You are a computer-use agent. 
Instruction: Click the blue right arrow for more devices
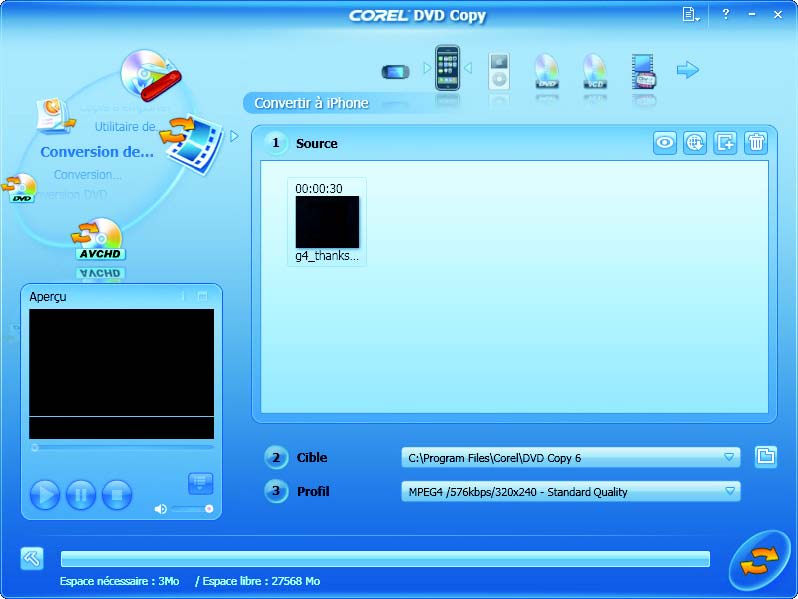pos(688,70)
